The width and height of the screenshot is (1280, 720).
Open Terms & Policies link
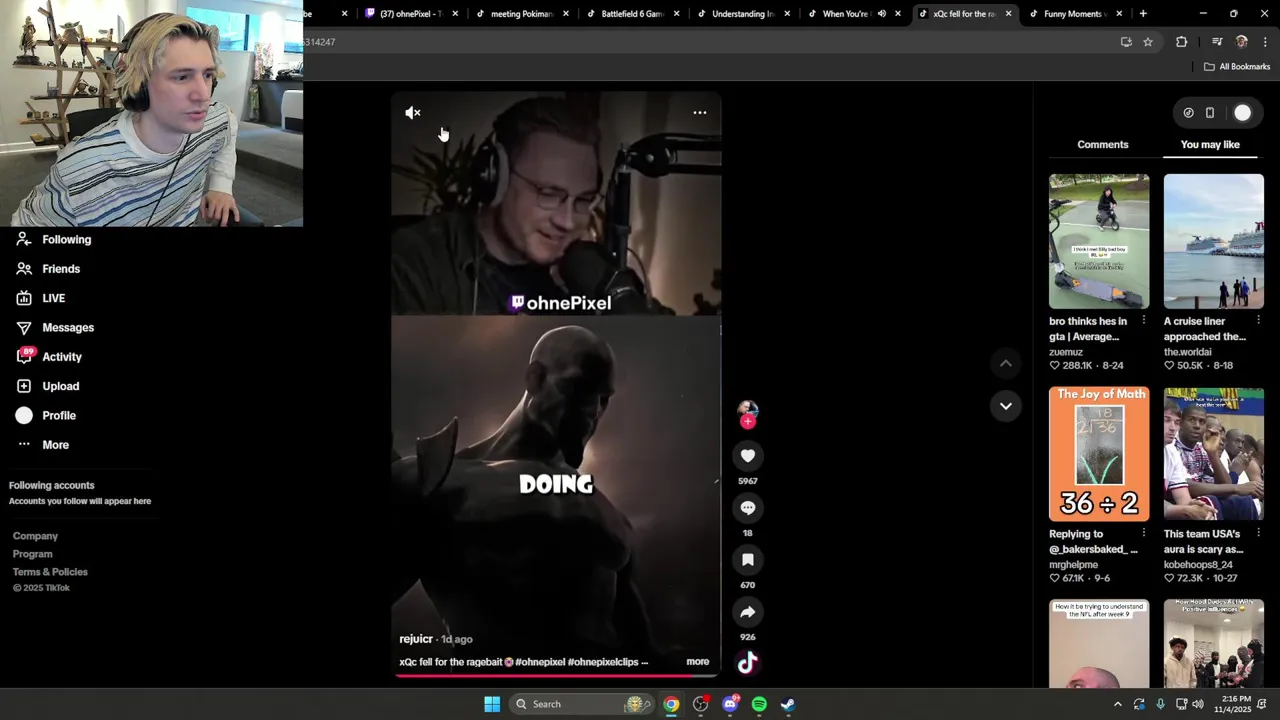pyautogui.click(x=50, y=572)
